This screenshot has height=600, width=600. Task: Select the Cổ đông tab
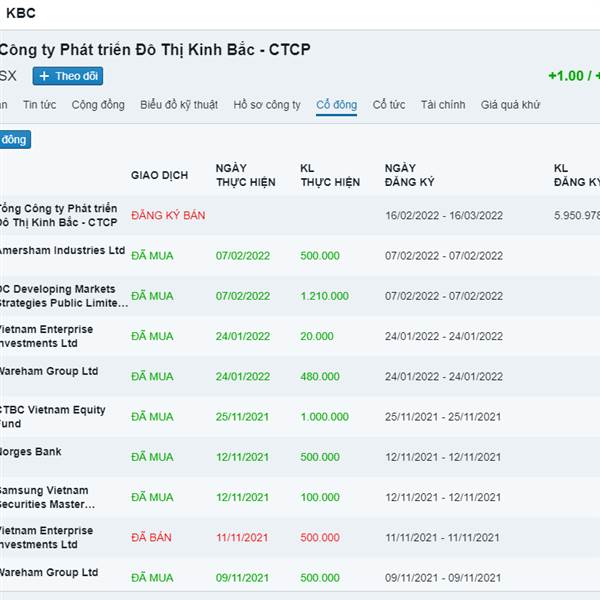[x=336, y=104]
